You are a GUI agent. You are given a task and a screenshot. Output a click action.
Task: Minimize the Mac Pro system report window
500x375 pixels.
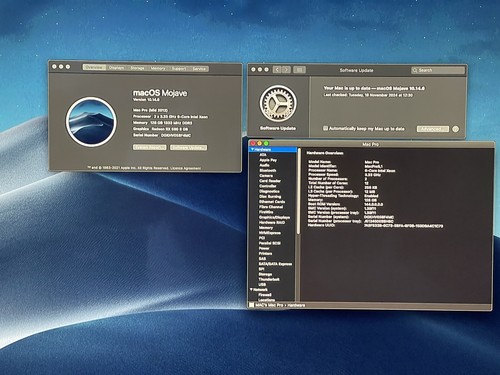pos(260,144)
